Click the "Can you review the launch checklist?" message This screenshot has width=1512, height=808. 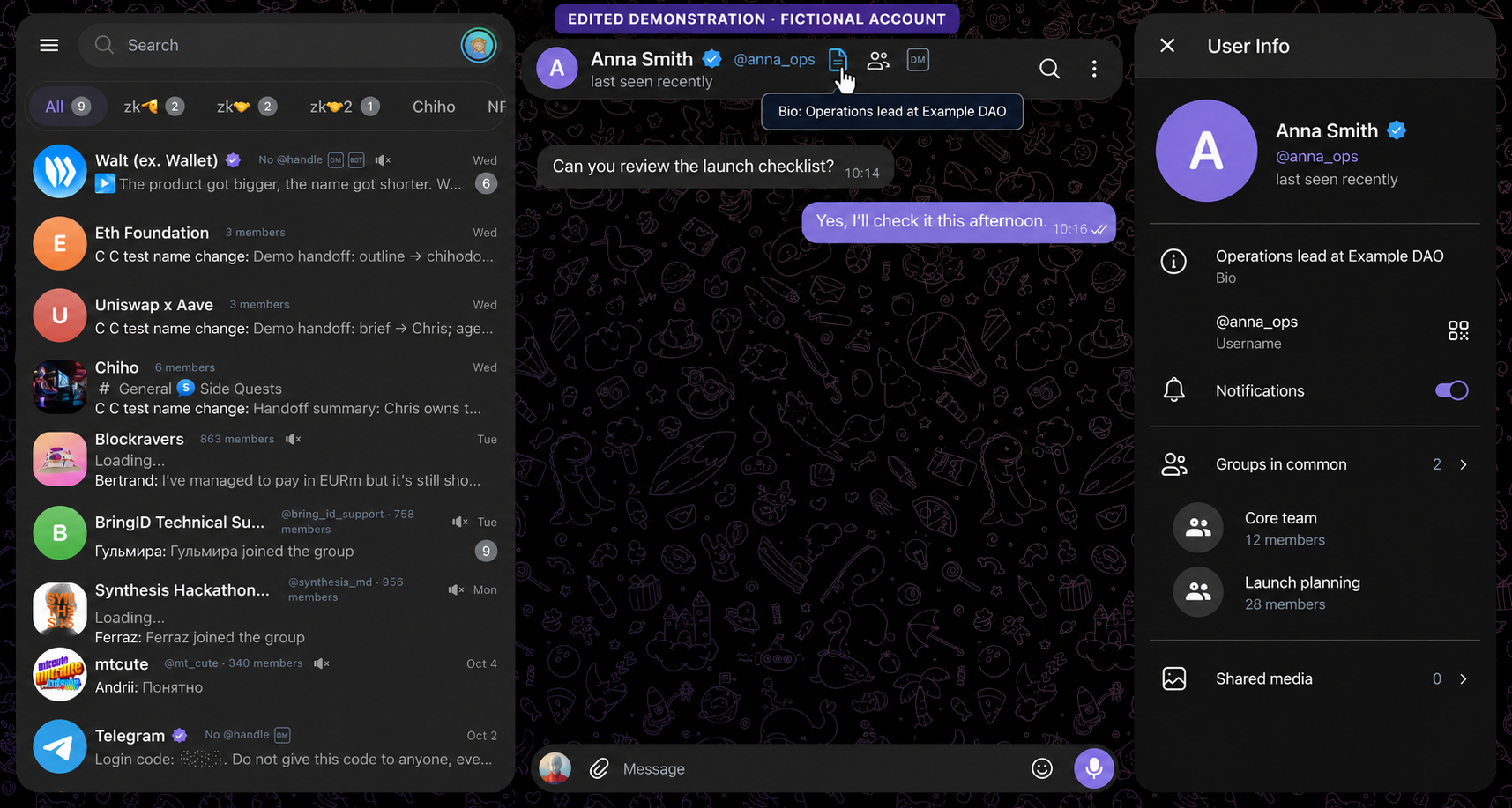(715, 167)
